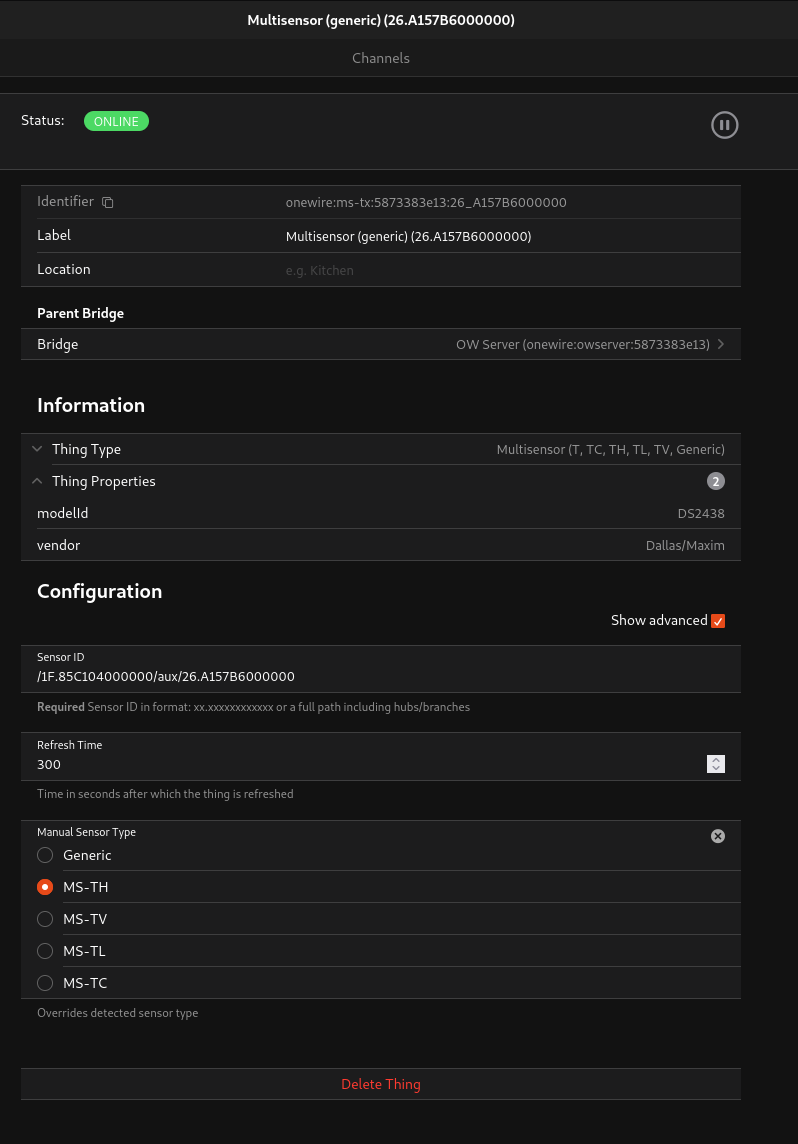Copy the identifier using the copy icon
The width and height of the screenshot is (798, 1144).
coord(108,202)
